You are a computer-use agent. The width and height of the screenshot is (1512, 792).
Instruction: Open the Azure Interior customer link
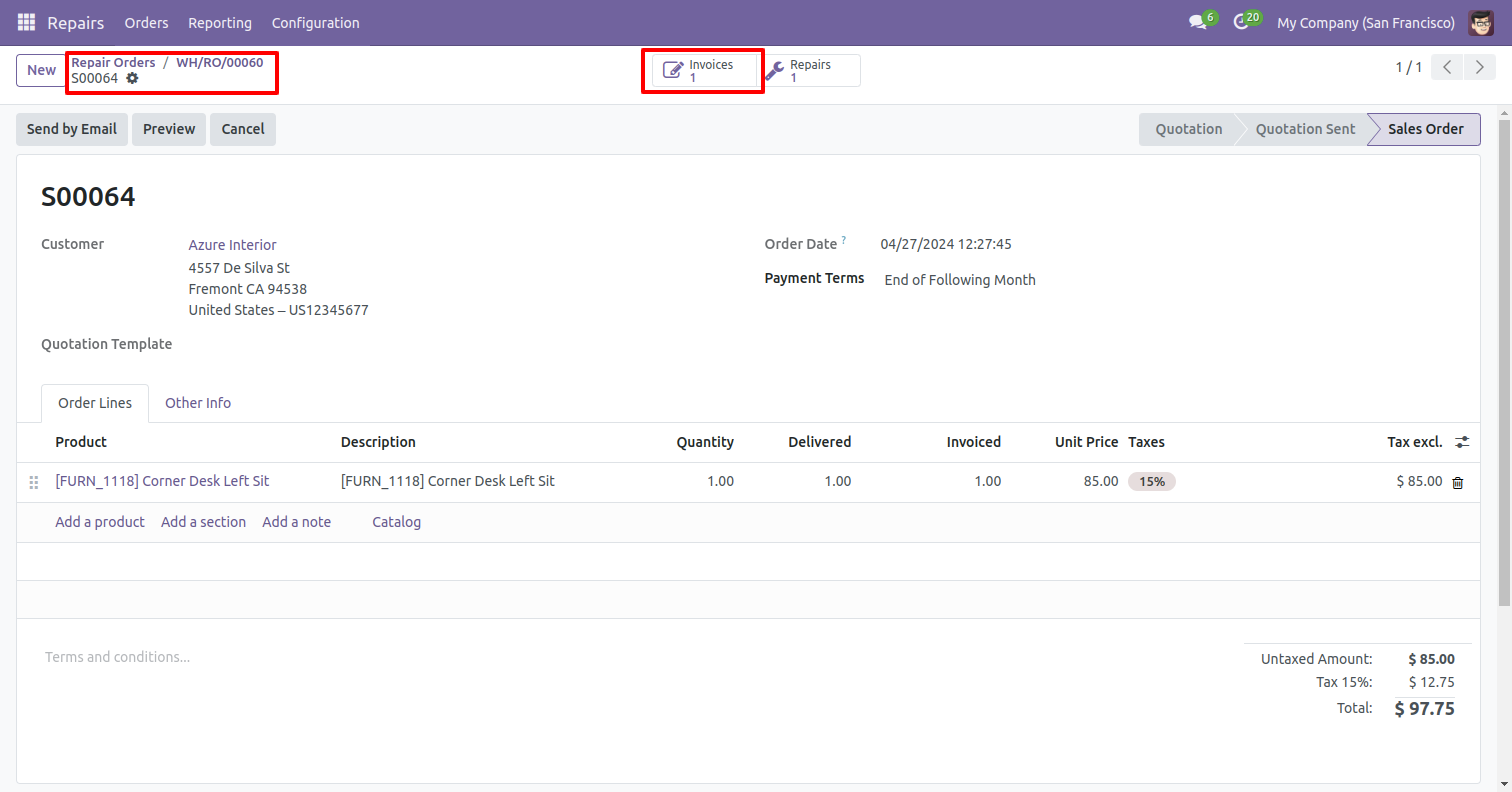(232, 245)
